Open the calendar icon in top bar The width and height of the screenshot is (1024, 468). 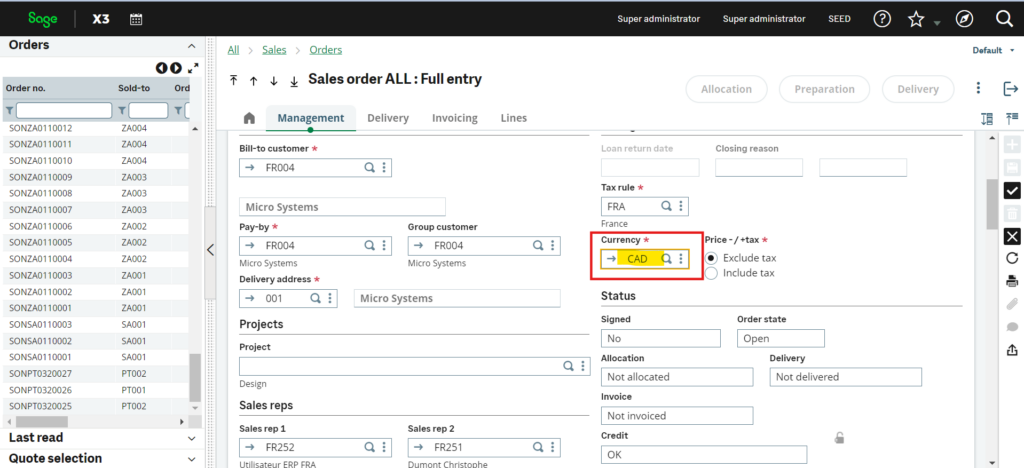point(136,19)
